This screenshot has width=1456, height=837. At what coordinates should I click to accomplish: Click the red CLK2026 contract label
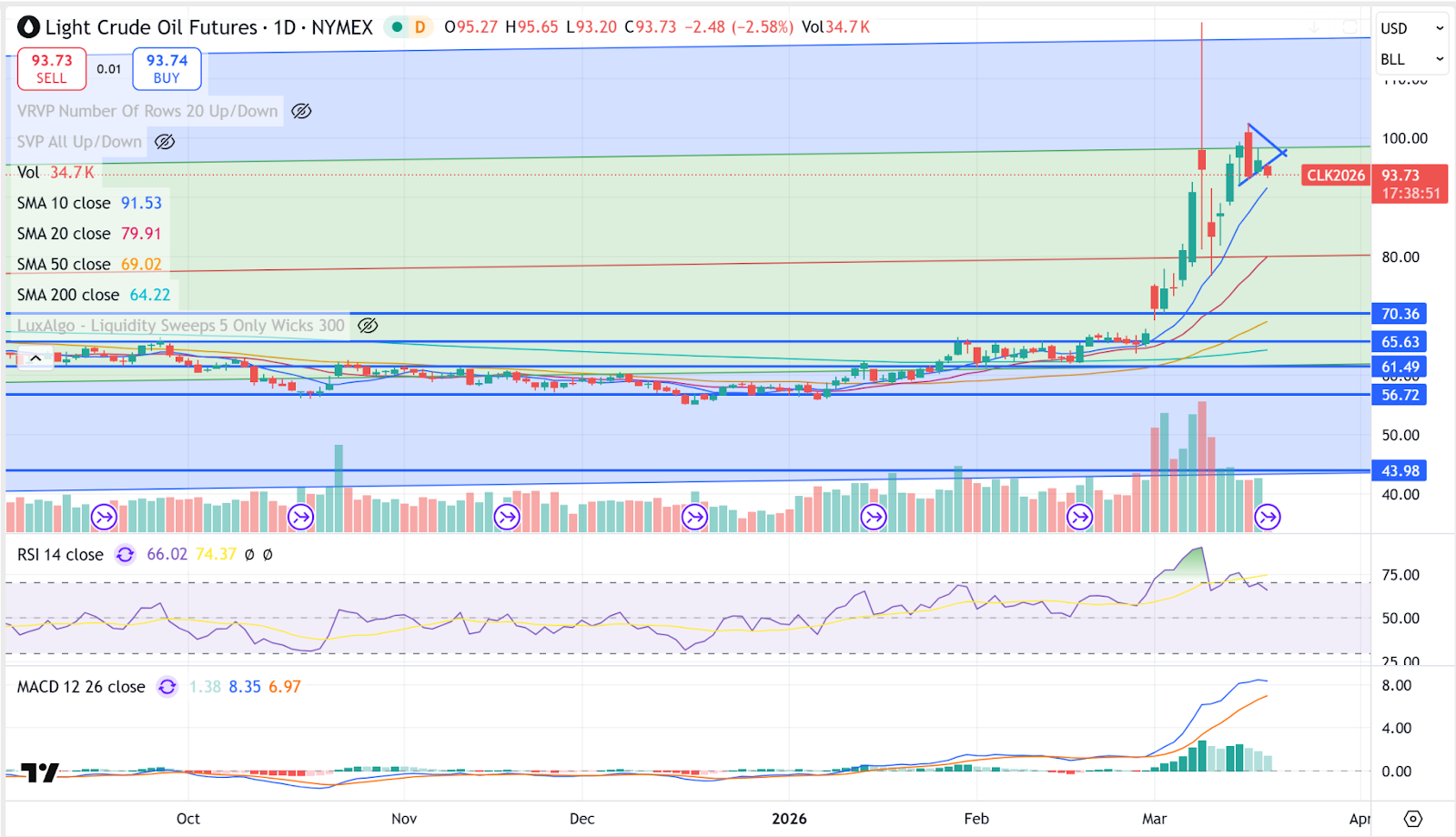[x=1336, y=176]
